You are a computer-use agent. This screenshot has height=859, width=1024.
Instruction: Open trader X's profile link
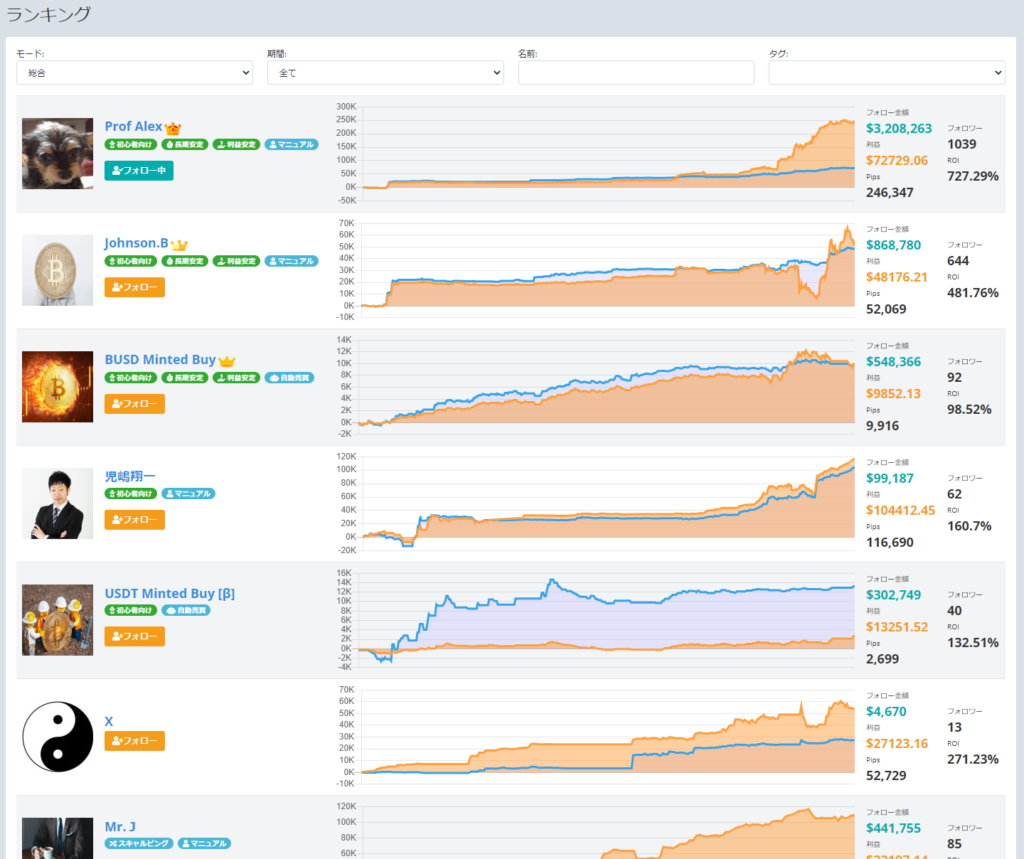[x=108, y=721]
